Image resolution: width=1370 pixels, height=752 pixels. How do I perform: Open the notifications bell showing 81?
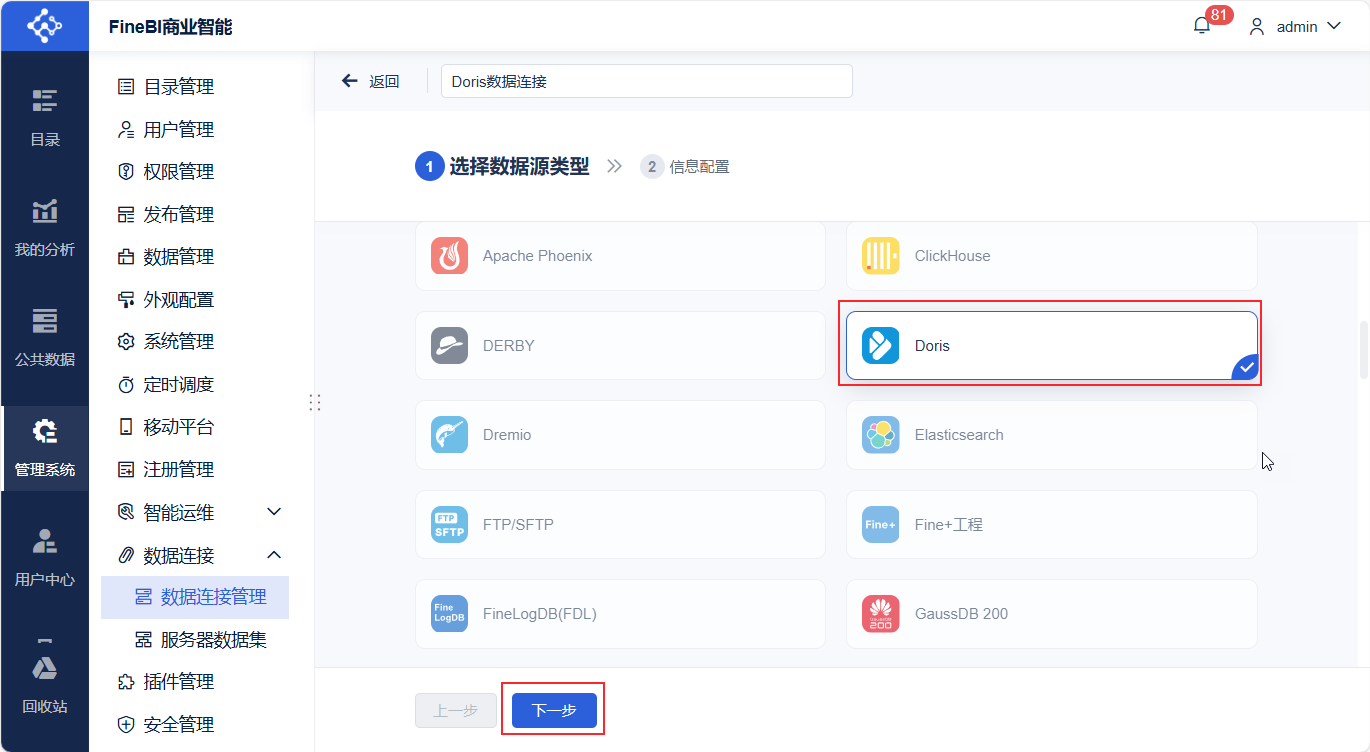pos(1201,25)
